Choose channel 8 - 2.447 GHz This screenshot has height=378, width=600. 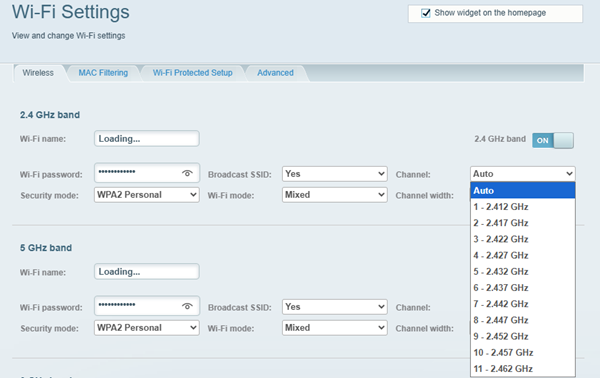pyautogui.click(x=522, y=320)
